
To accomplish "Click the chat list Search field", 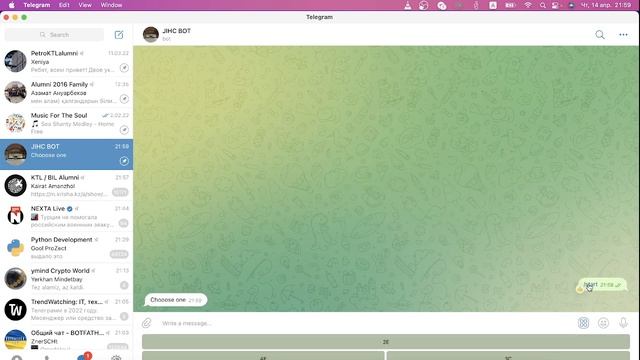I will [54, 35].
